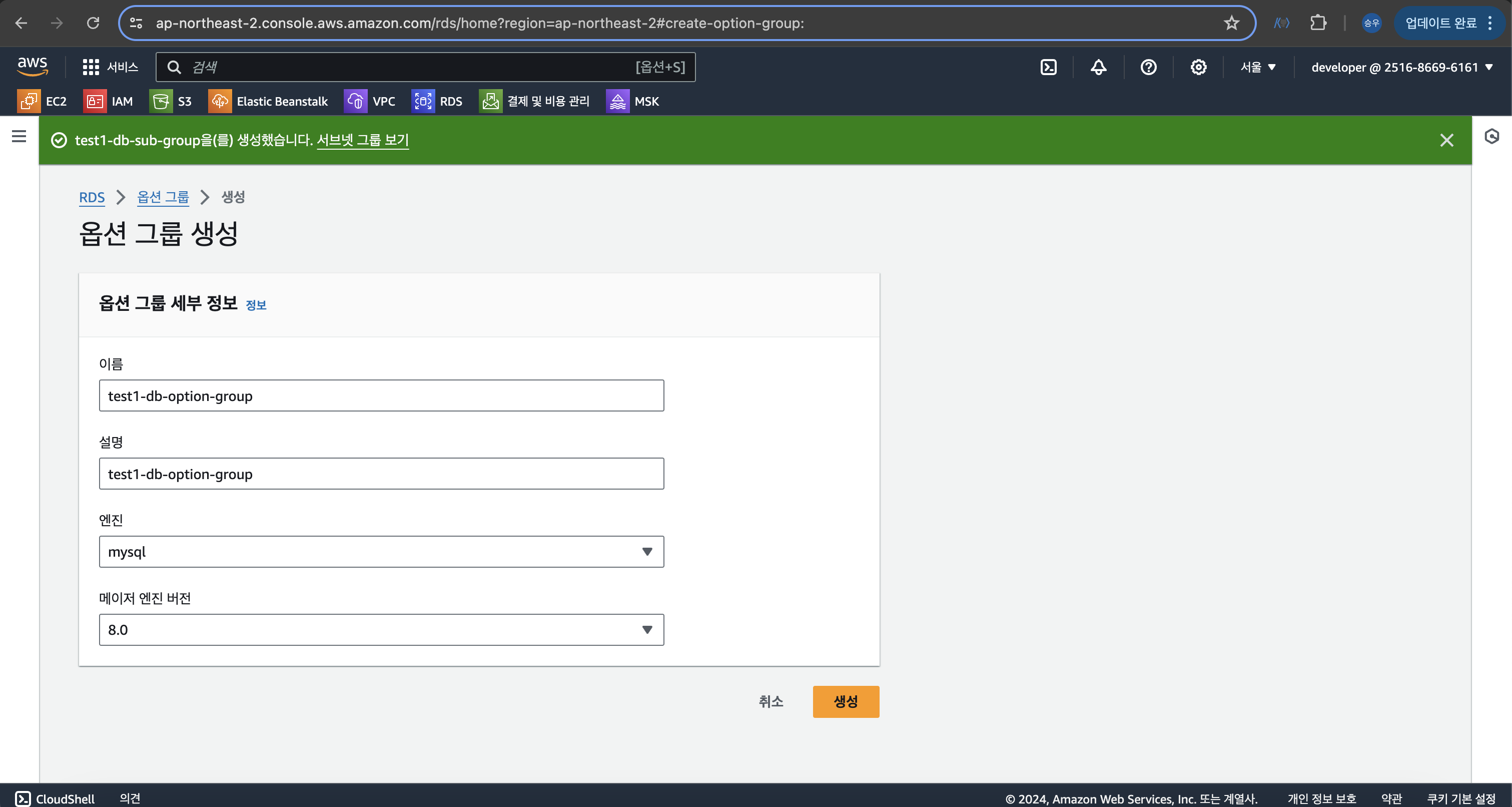Open the Seoul region selector

1258,67
